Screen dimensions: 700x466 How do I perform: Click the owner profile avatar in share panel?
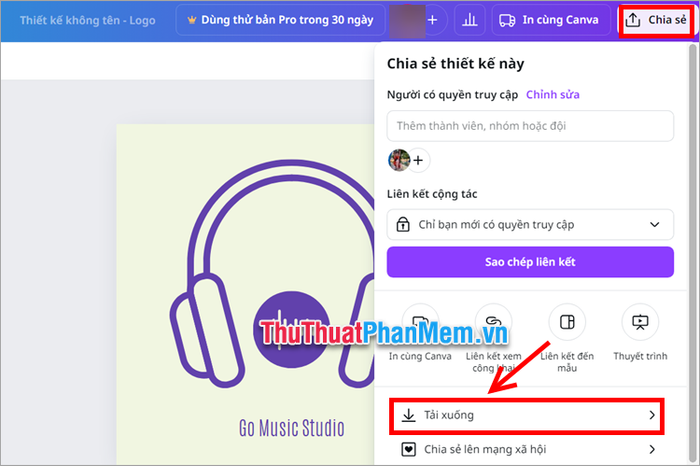point(399,160)
